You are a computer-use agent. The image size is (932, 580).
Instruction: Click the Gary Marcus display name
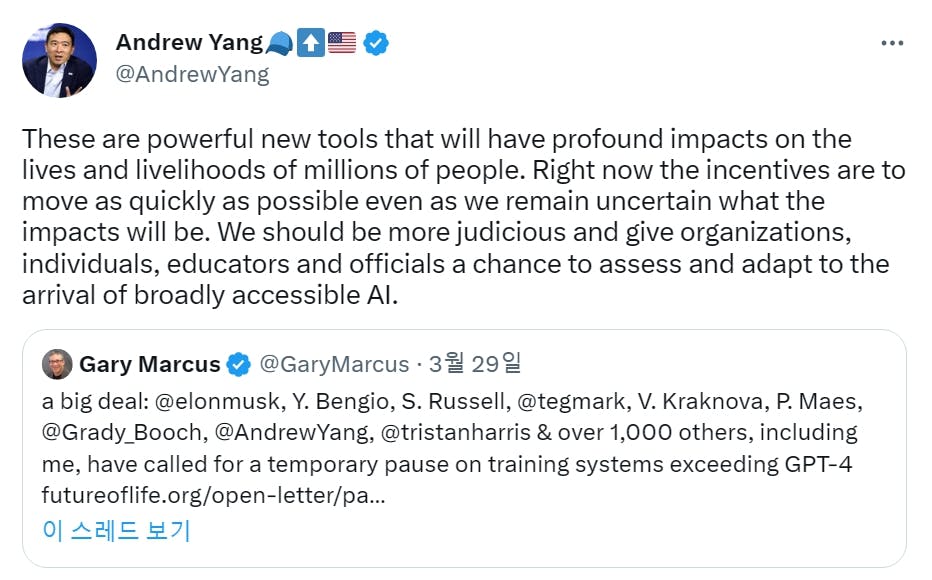coord(150,364)
